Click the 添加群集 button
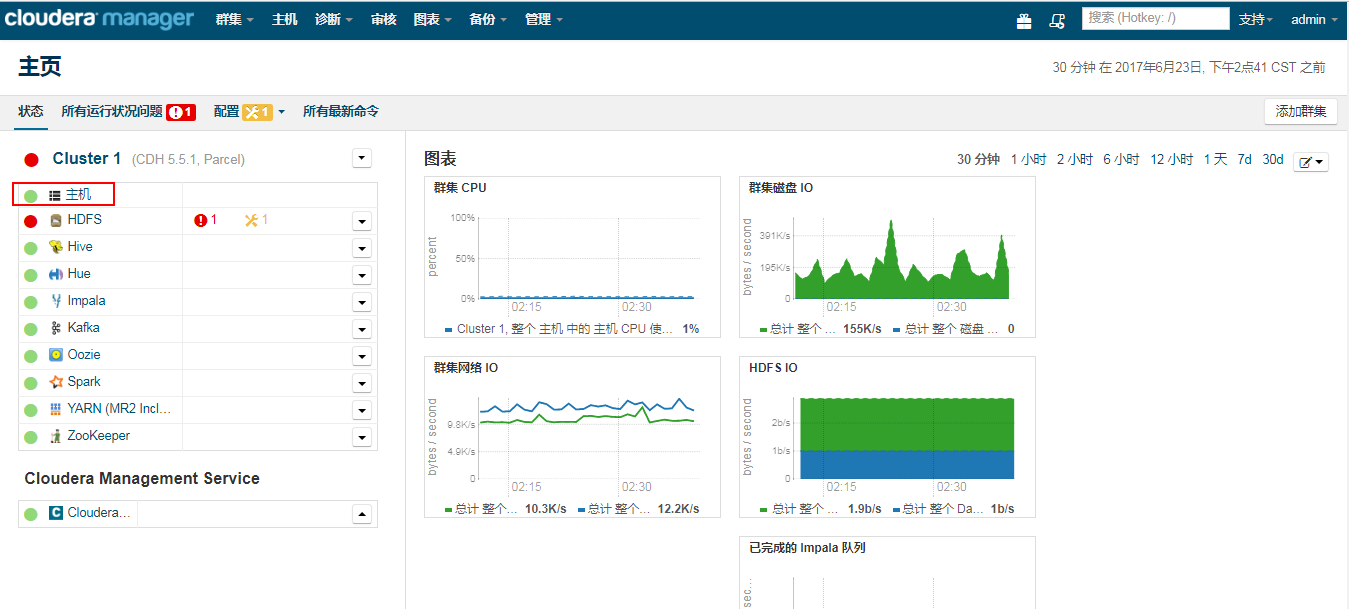 [x=1301, y=112]
